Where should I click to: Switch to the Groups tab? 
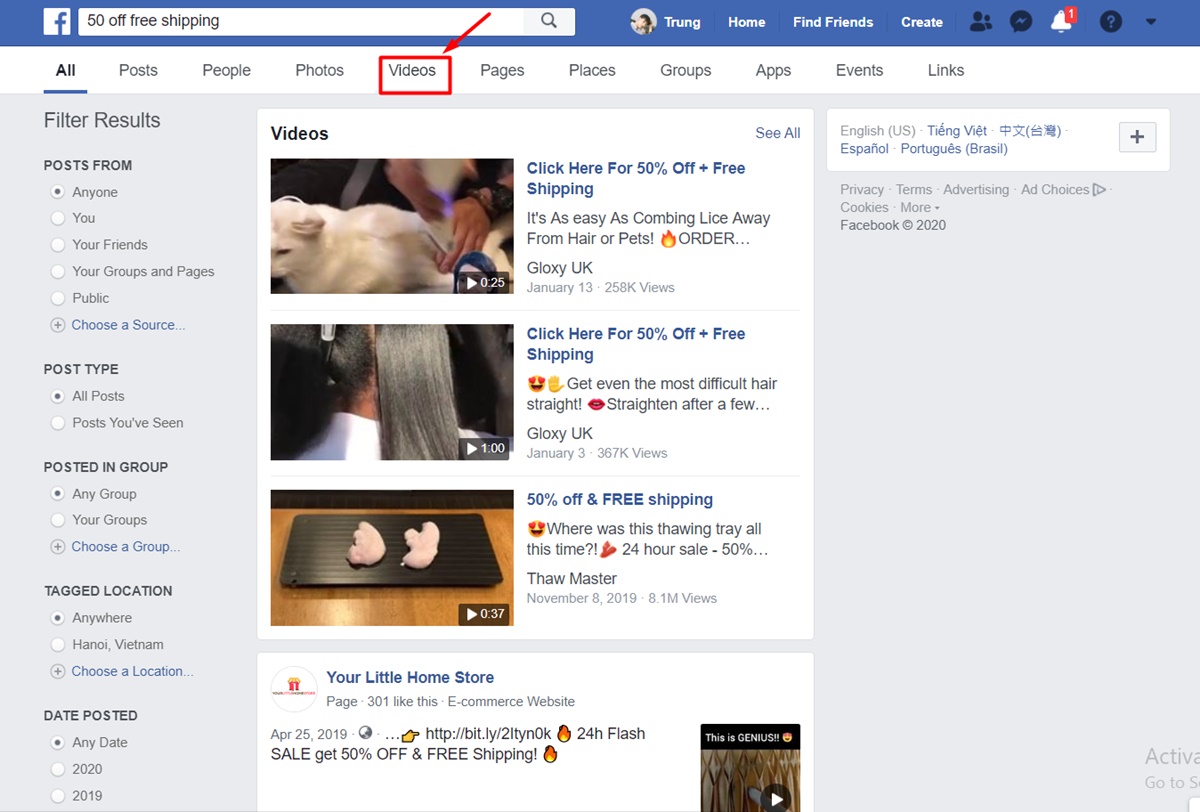coord(686,70)
